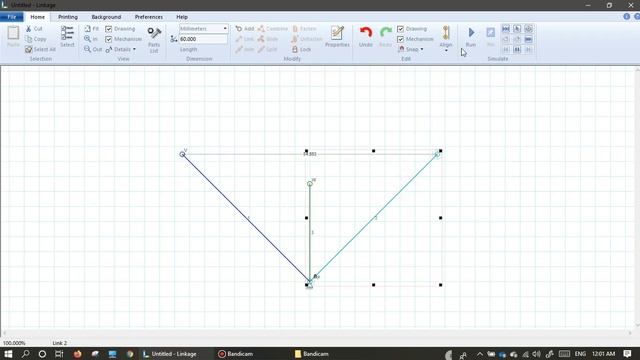Screen dimensions: 640x360
Task: Click the Firefox icon in taskbar
Action: (78, 354)
